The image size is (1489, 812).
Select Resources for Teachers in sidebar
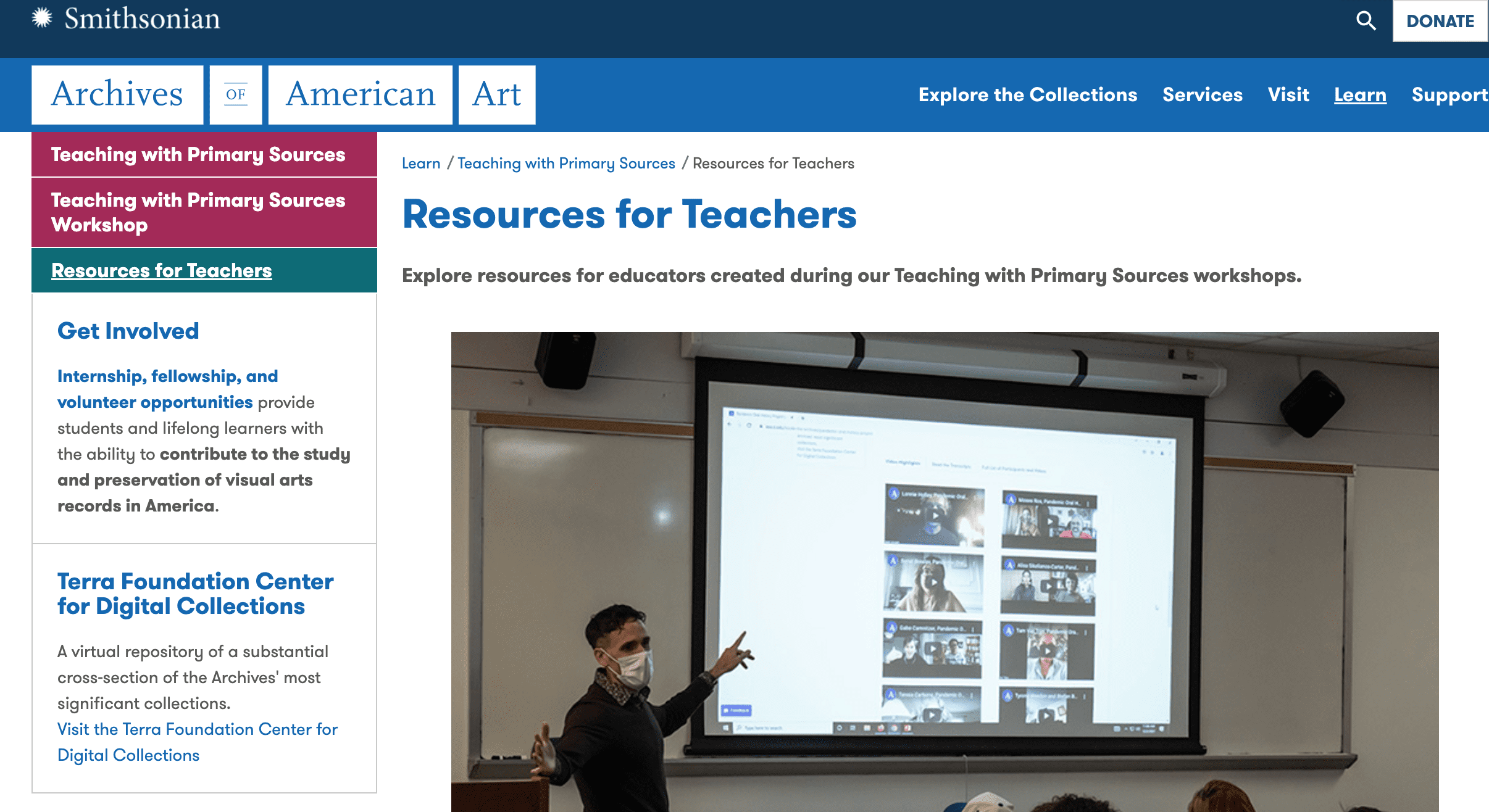click(x=162, y=270)
